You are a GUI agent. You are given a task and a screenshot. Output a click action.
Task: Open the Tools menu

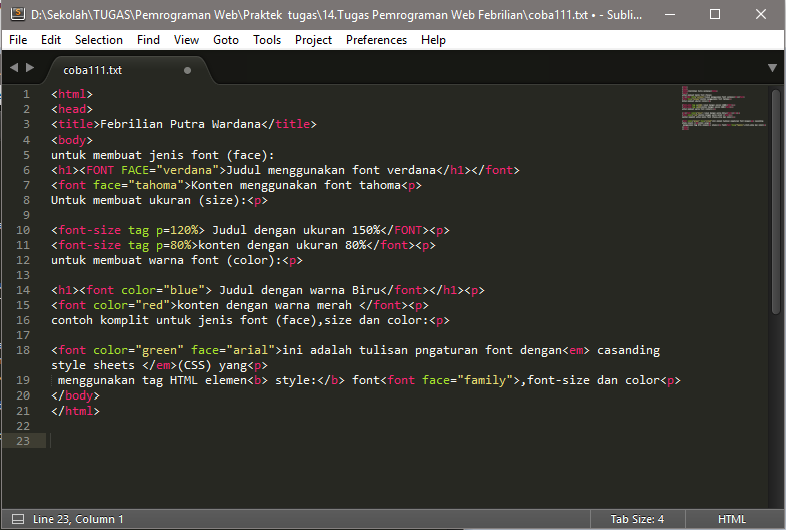[x=267, y=40]
